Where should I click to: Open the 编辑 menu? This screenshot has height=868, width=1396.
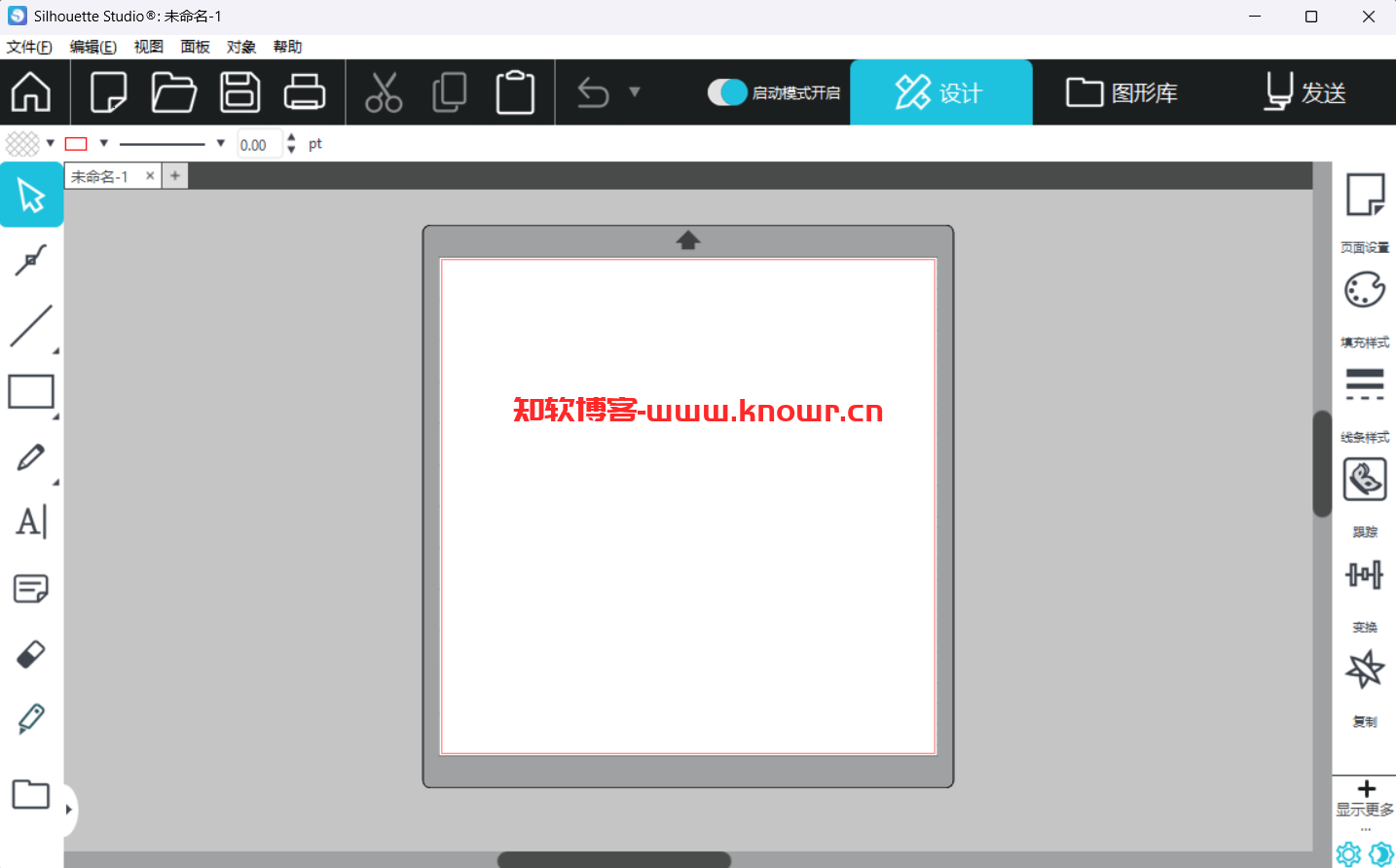[x=93, y=47]
